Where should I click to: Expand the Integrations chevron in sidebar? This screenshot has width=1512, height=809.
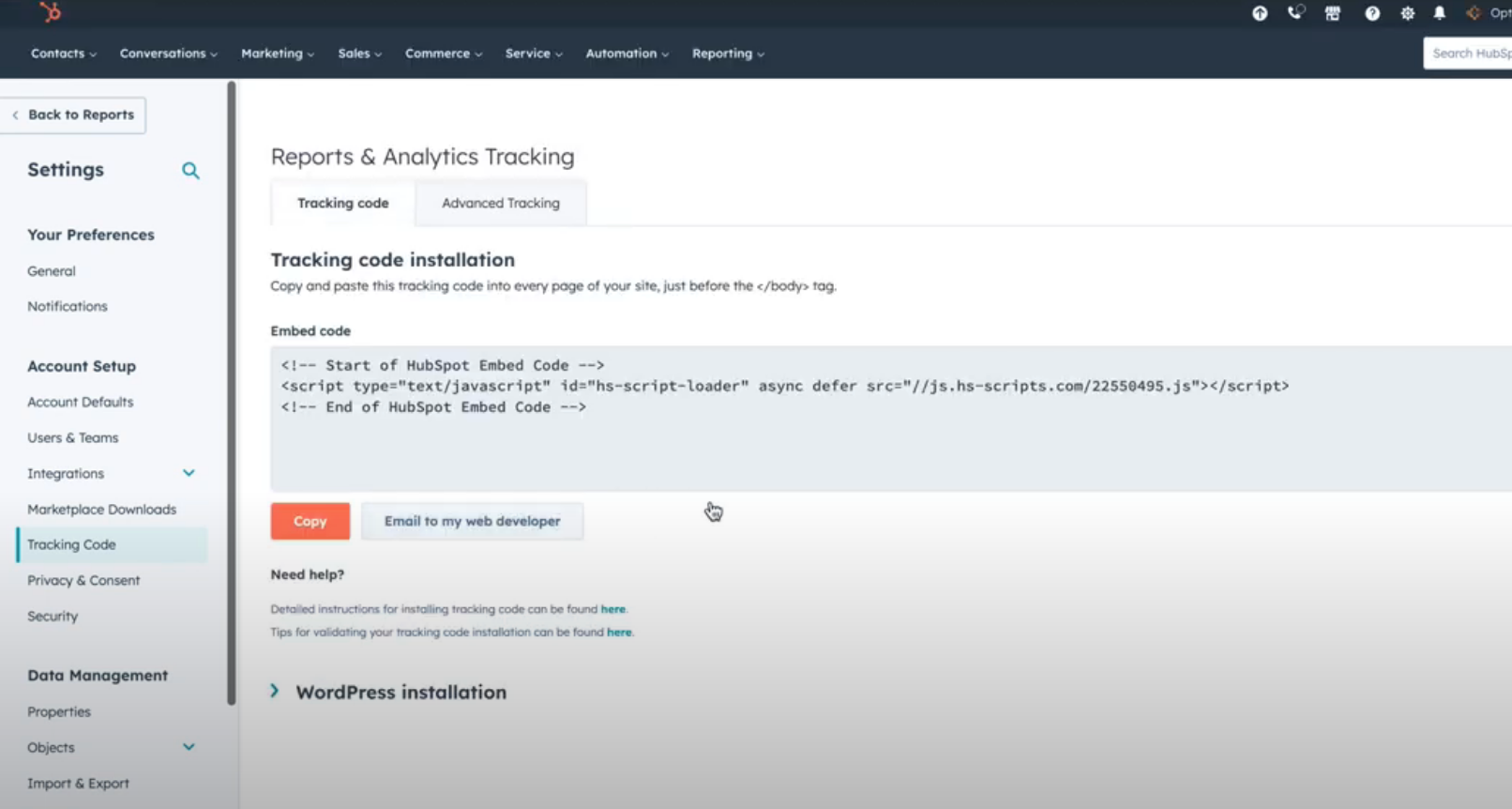(x=189, y=473)
